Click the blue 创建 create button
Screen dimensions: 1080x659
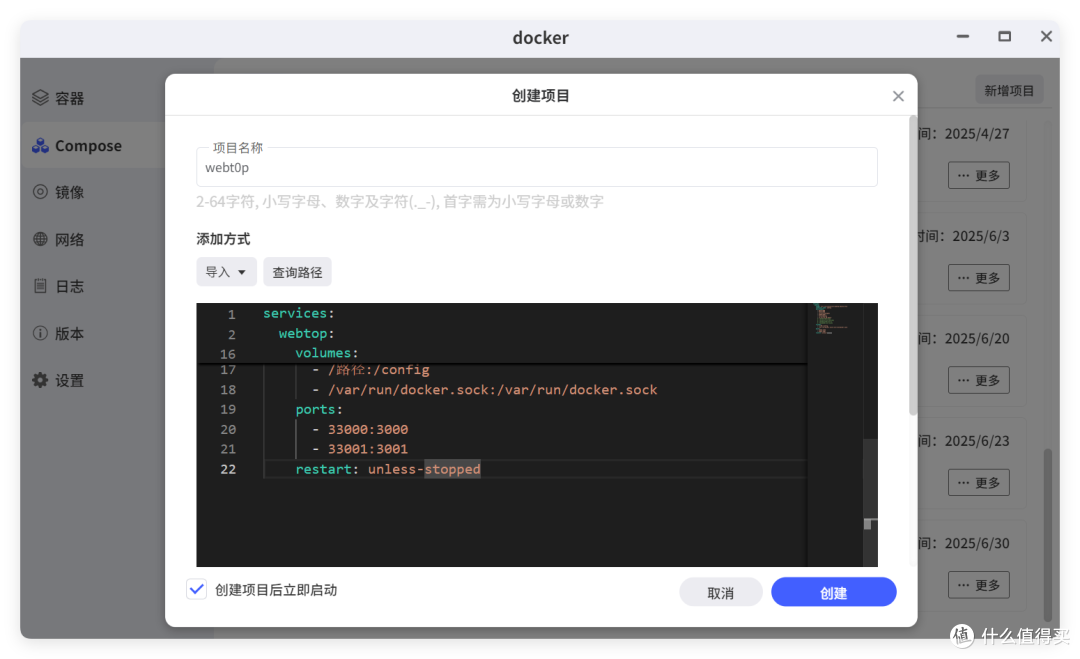(x=833, y=592)
